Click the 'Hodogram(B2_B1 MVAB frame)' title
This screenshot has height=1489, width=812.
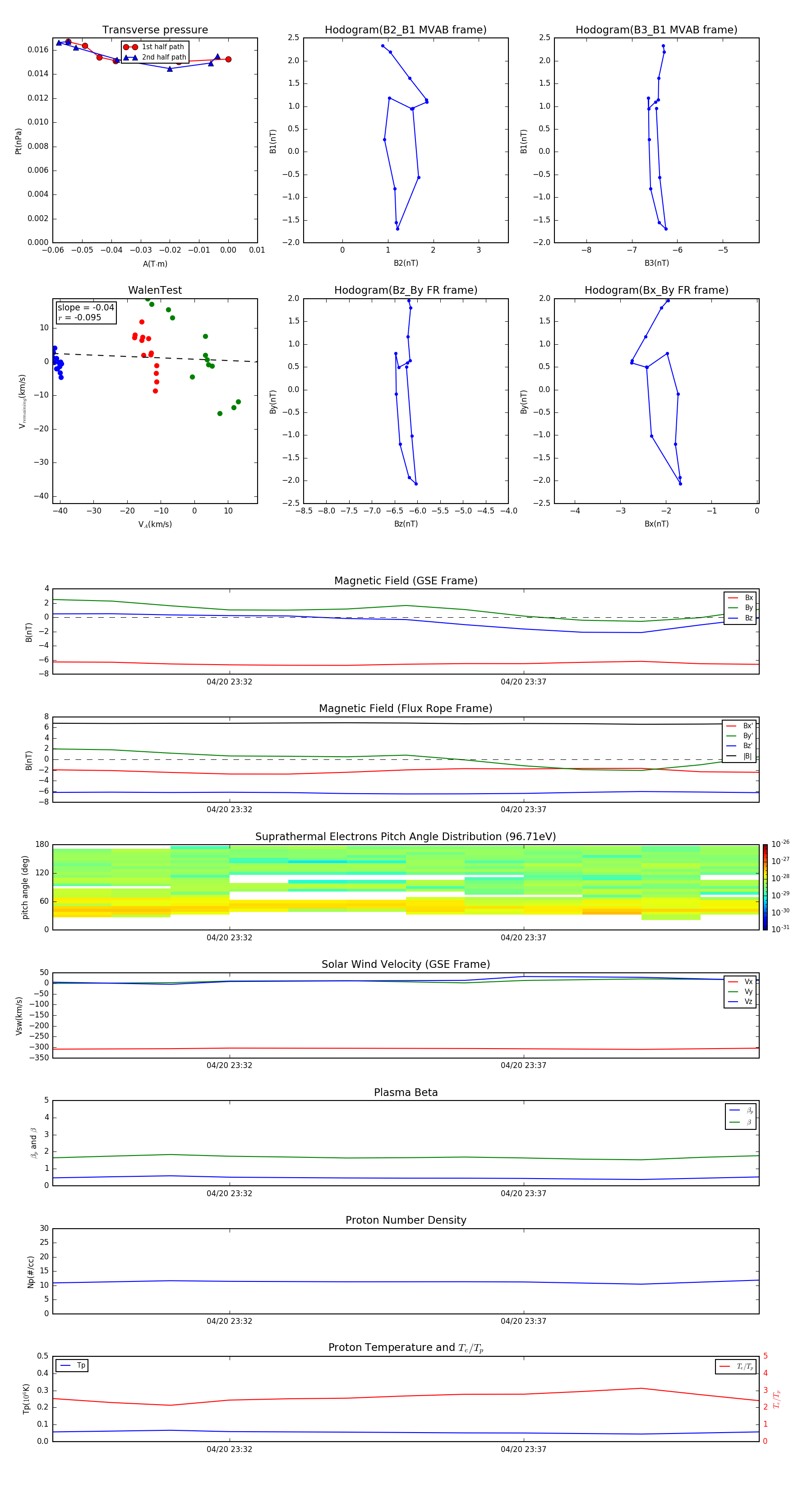(x=406, y=30)
